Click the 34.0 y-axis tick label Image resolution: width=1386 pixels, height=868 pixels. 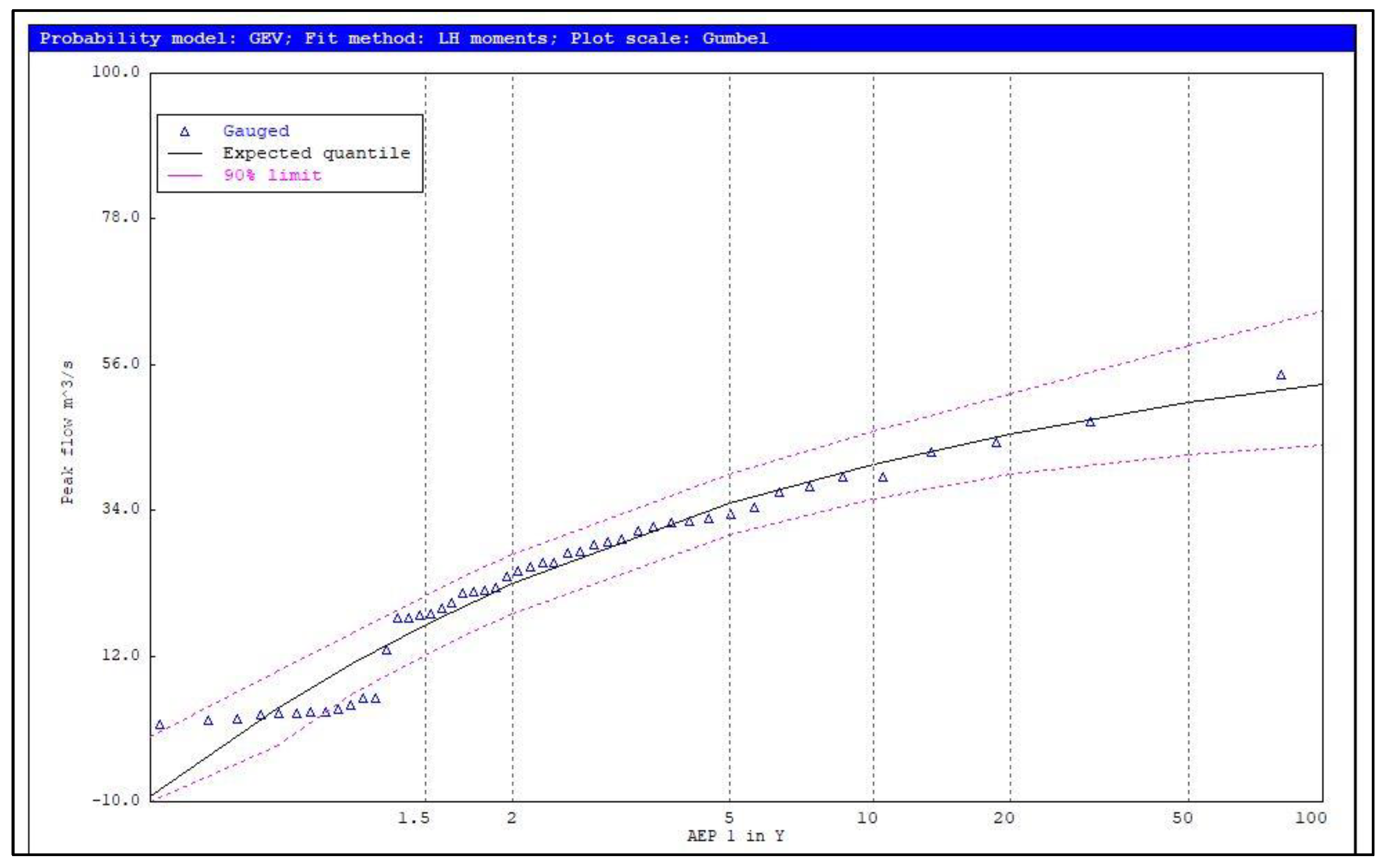point(121,509)
